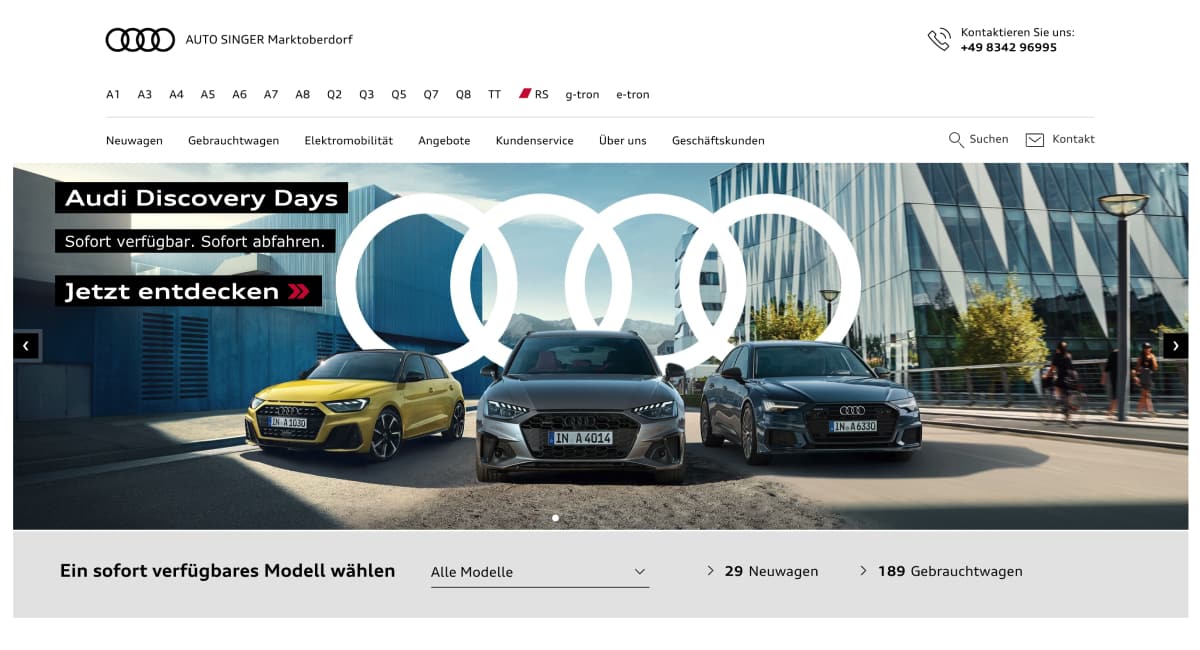Click the Kontakt link text
The height and width of the screenshot is (650, 1200).
point(1073,139)
